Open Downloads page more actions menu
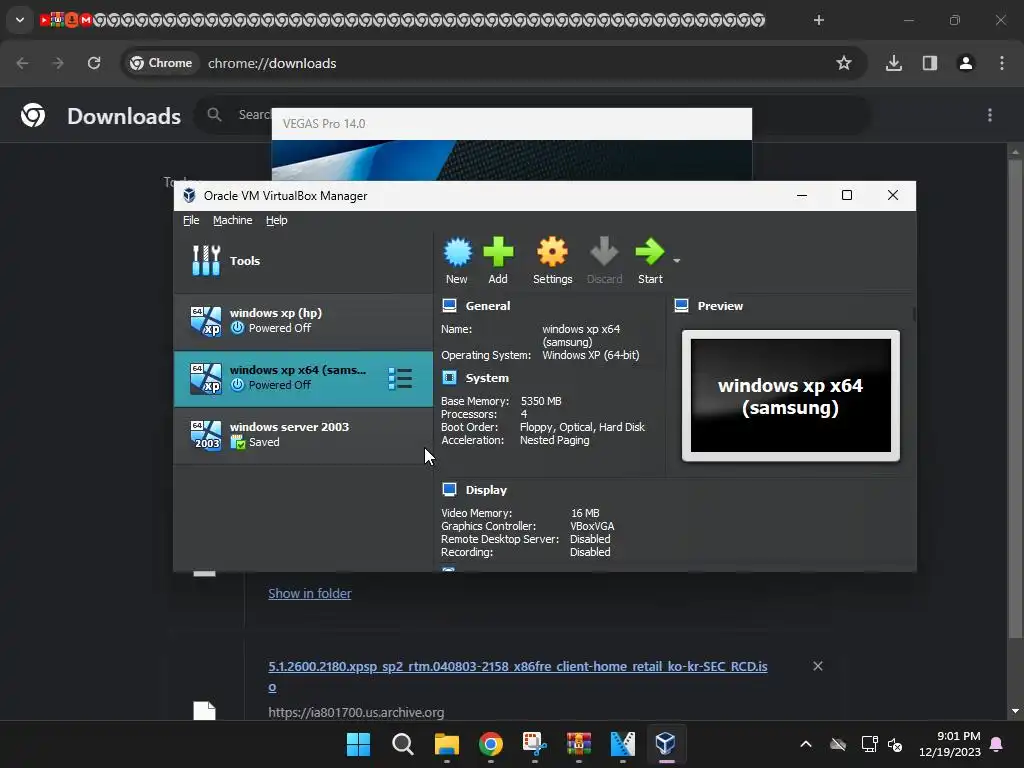The height and width of the screenshot is (768, 1024). coord(990,116)
